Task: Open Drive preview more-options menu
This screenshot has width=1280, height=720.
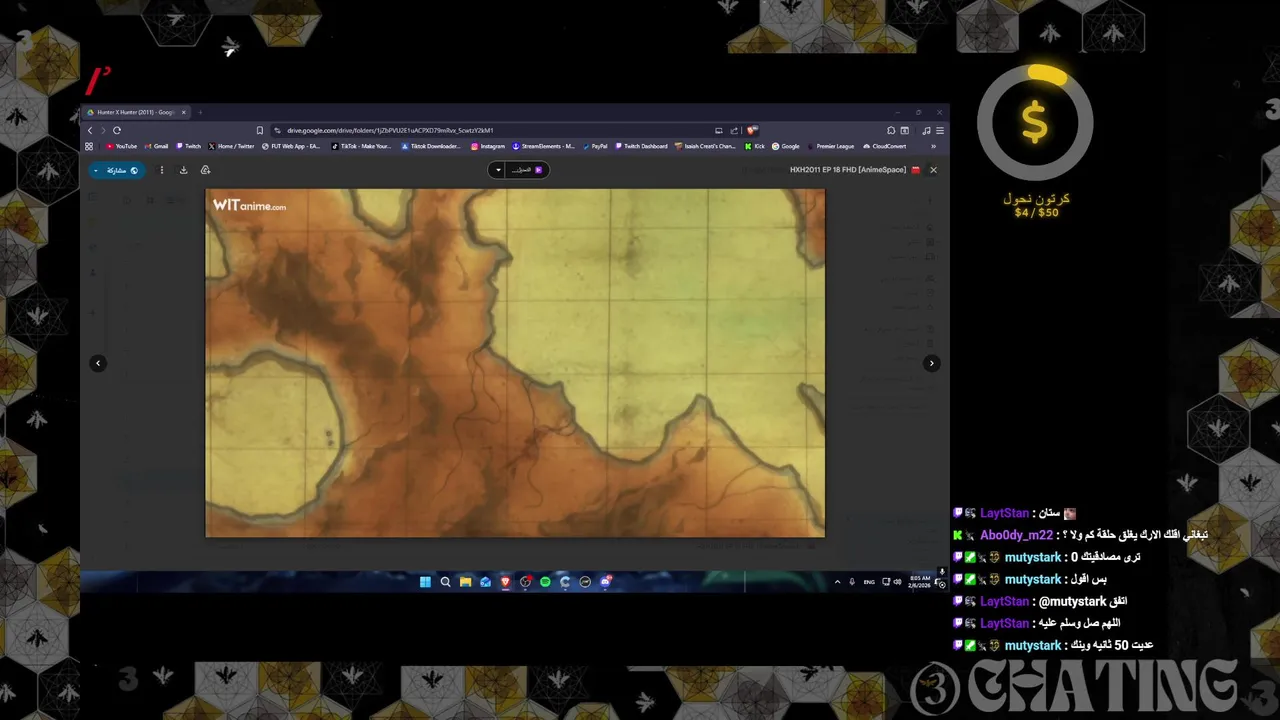Action: click(162, 170)
